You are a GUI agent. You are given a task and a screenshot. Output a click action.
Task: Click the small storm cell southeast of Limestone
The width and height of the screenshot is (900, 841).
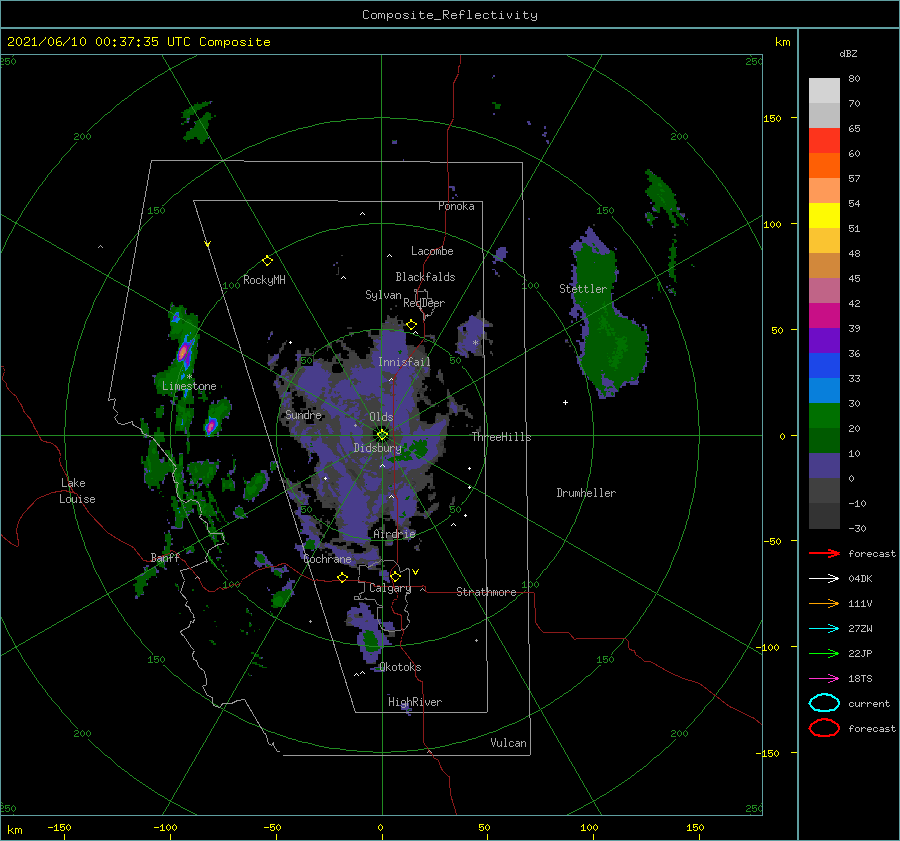point(211,425)
